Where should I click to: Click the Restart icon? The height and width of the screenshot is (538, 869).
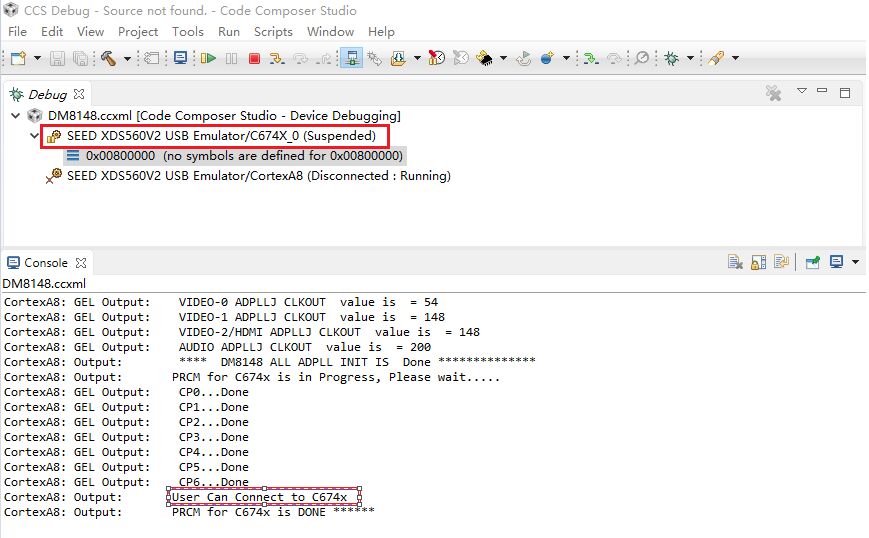point(524,58)
